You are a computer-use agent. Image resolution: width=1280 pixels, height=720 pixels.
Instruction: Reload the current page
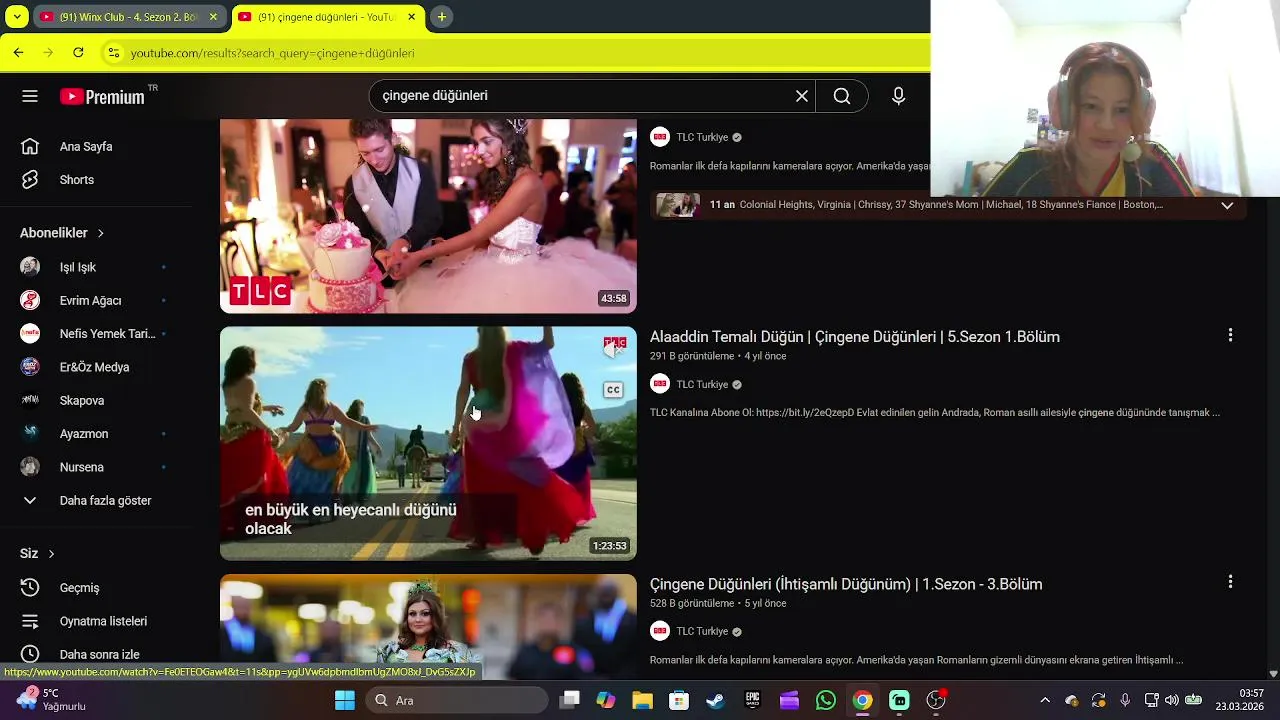coord(78,52)
